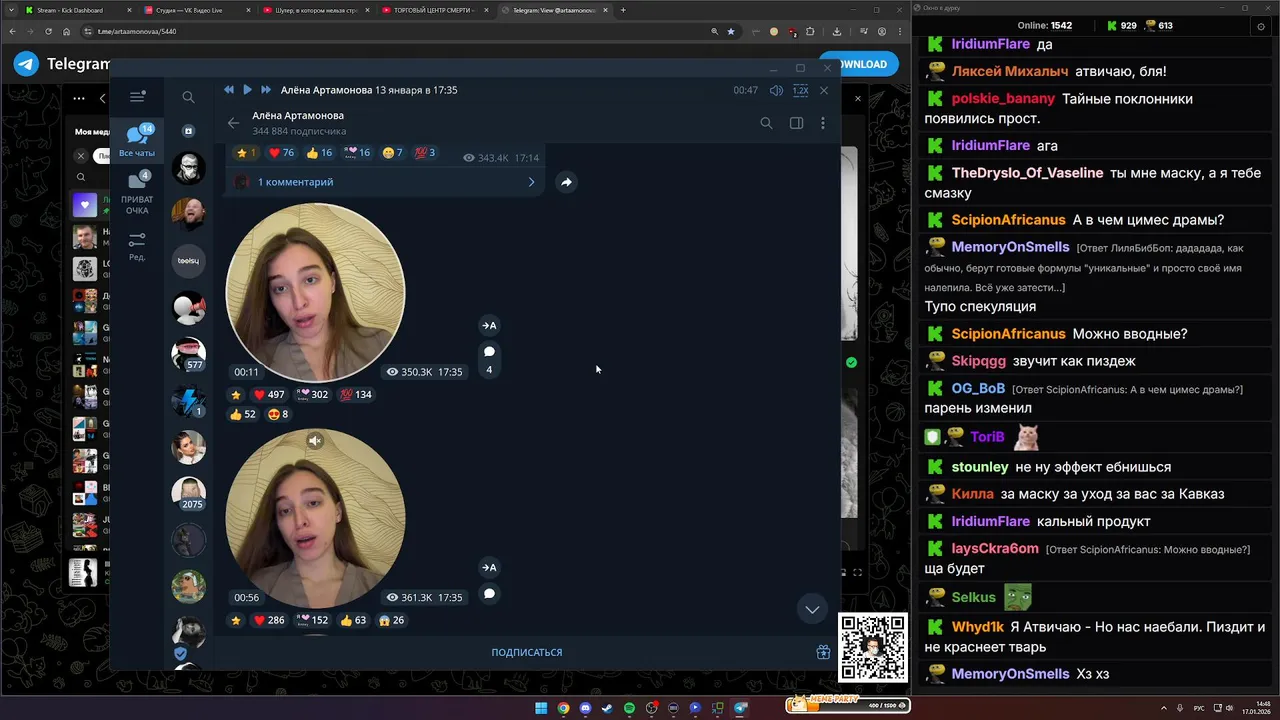Mute audio player volume speaker icon
The height and width of the screenshot is (720, 1280).
[776, 90]
